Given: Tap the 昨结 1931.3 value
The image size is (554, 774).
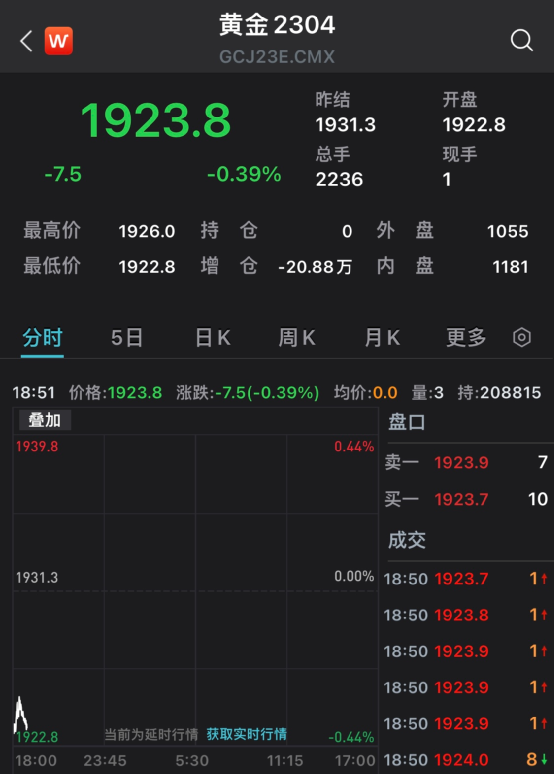Looking at the screenshot, I should click(346, 125).
